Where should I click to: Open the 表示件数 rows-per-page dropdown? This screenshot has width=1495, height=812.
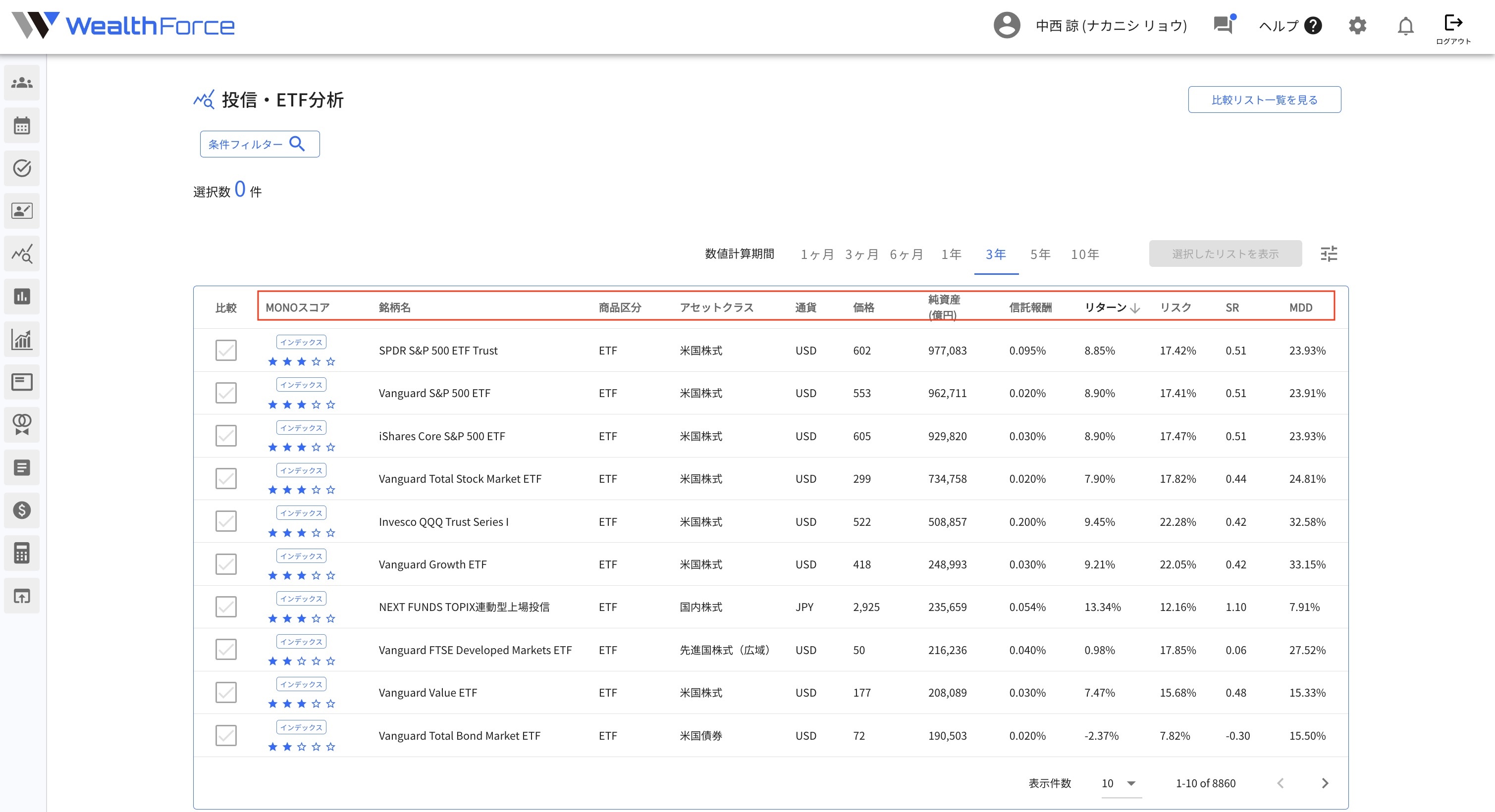[1120, 784]
